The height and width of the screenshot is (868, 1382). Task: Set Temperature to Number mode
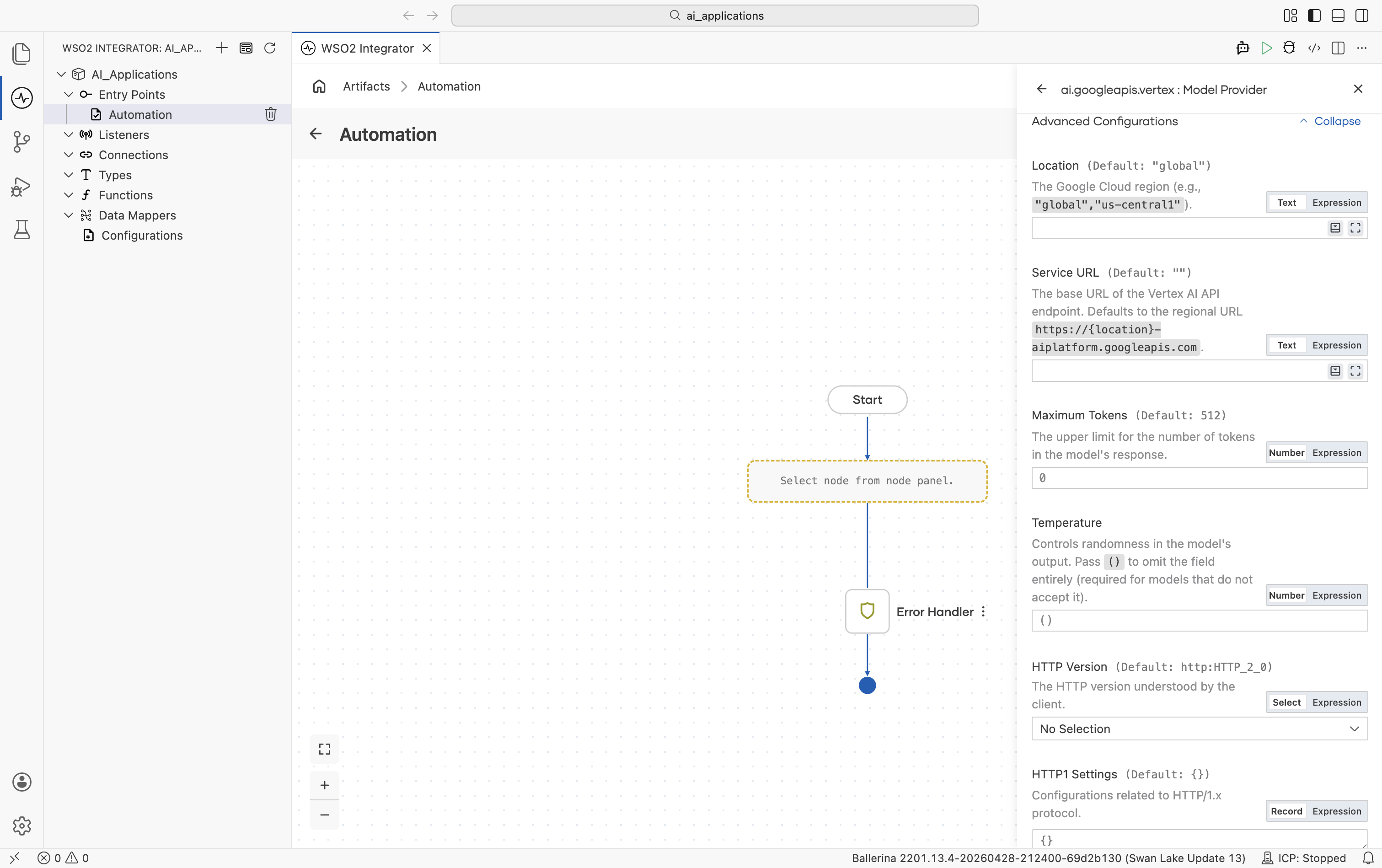click(x=1287, y=595)
